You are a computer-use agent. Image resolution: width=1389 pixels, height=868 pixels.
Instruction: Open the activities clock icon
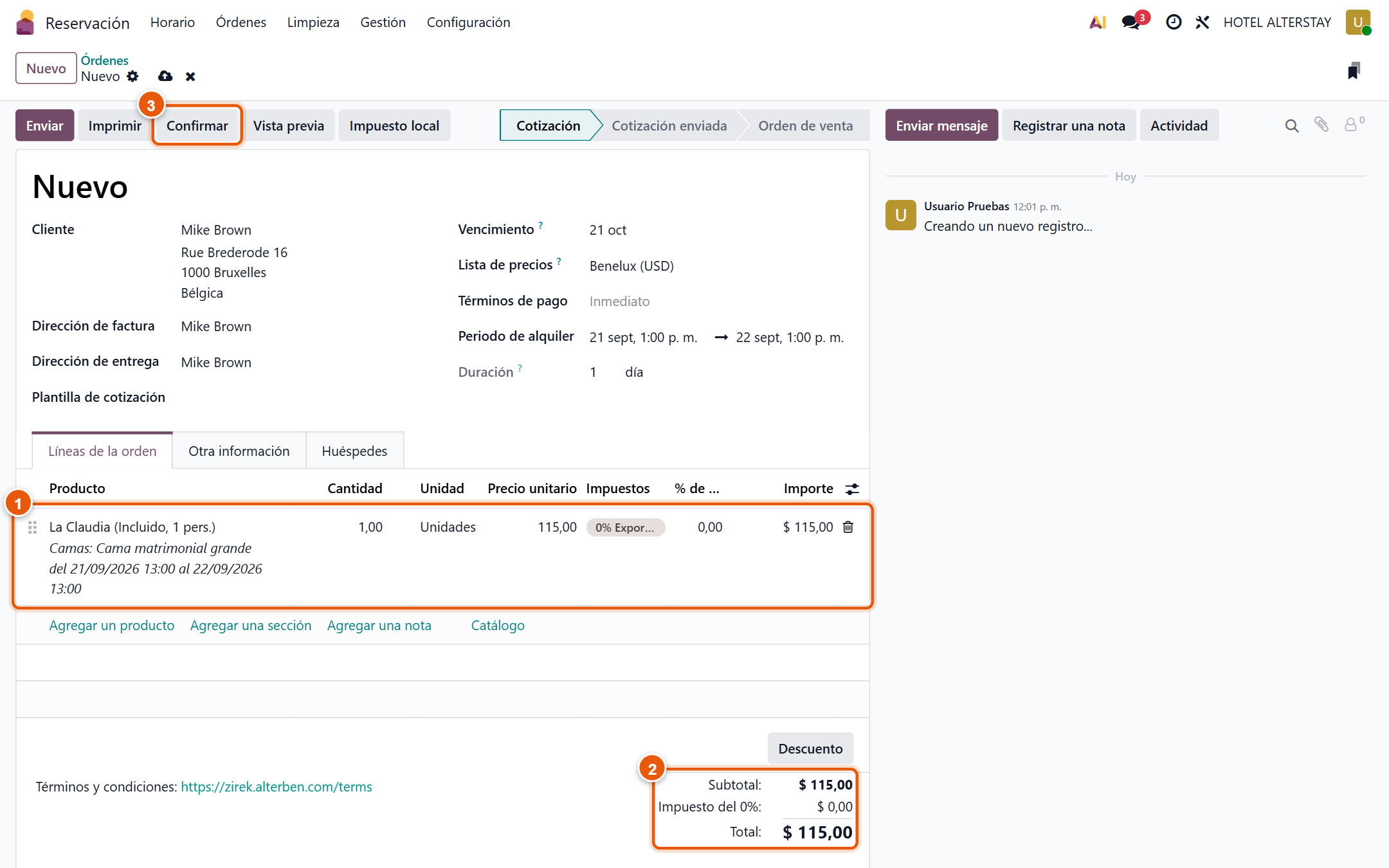point(1174,23)
